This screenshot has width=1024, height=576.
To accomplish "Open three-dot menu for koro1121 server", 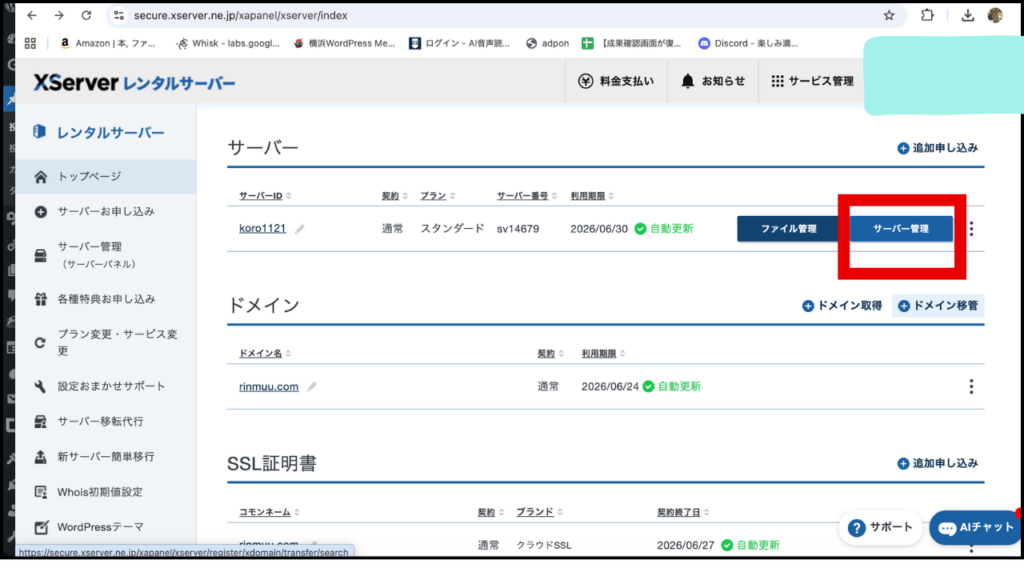I will pos(971,229).
